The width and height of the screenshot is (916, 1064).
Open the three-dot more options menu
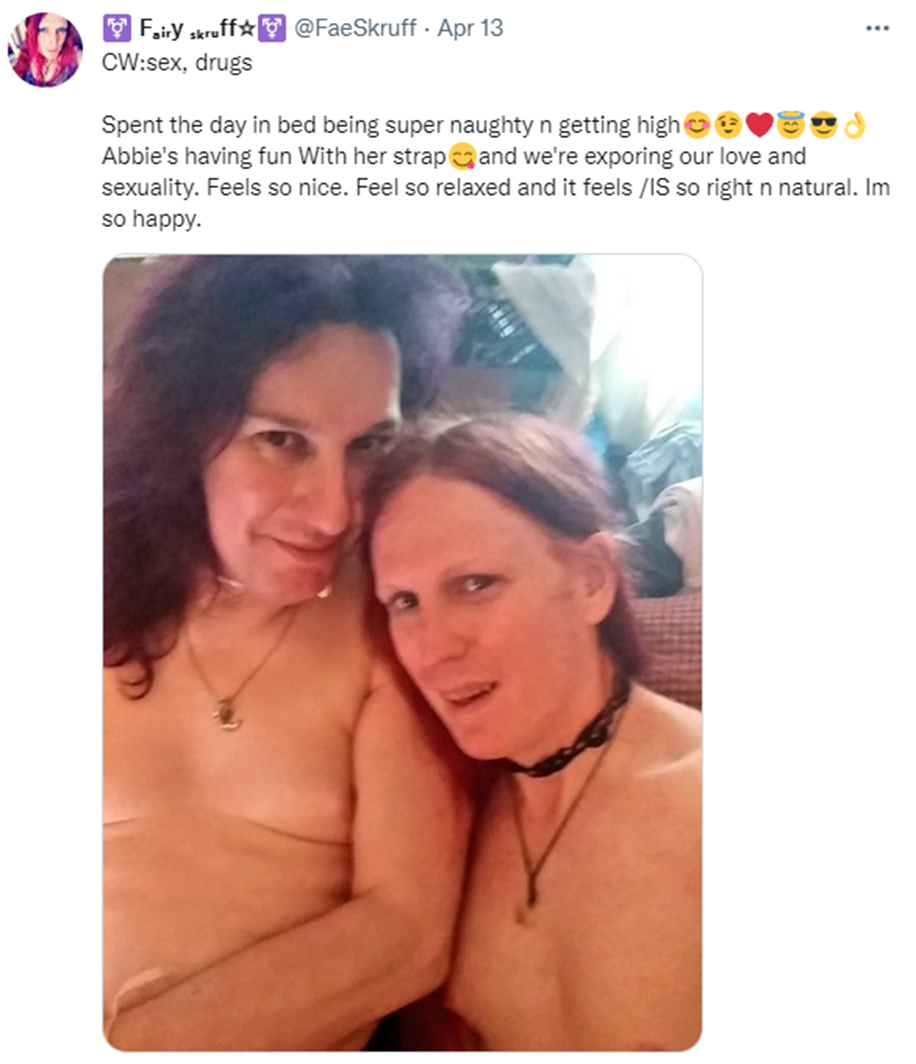(x=877, y=28)
